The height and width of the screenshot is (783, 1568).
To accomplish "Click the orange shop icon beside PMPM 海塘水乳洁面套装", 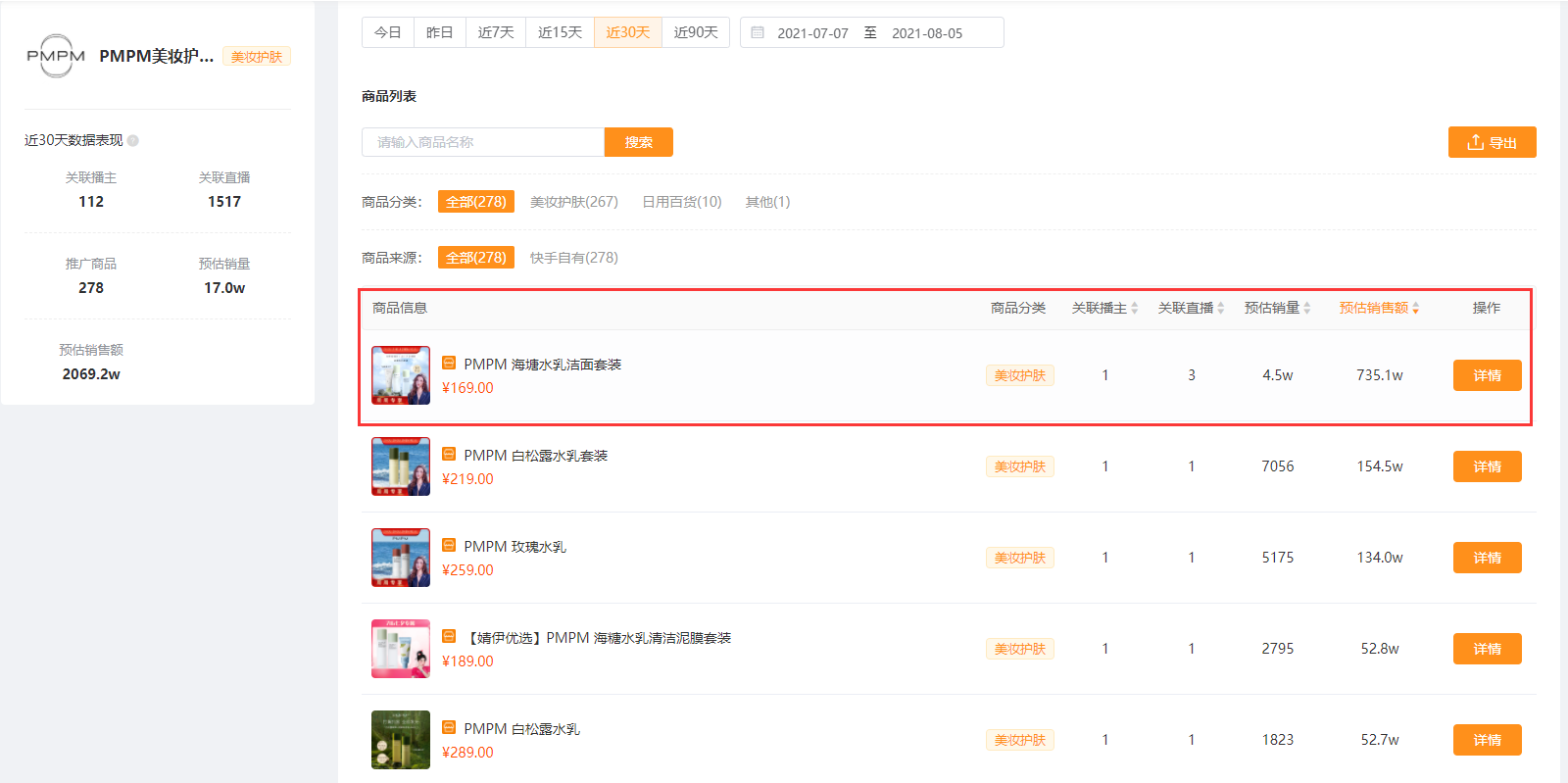I will pos(449,363).
